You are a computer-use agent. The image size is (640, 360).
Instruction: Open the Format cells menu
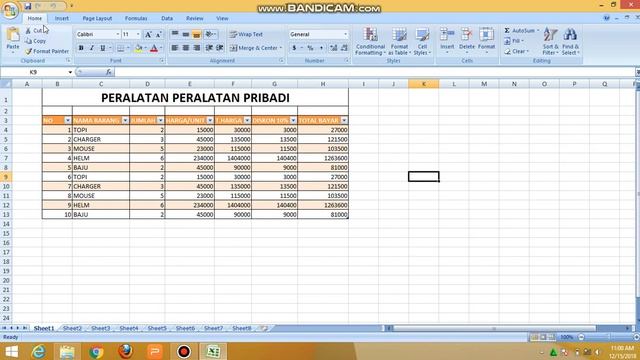click(487, 40)
